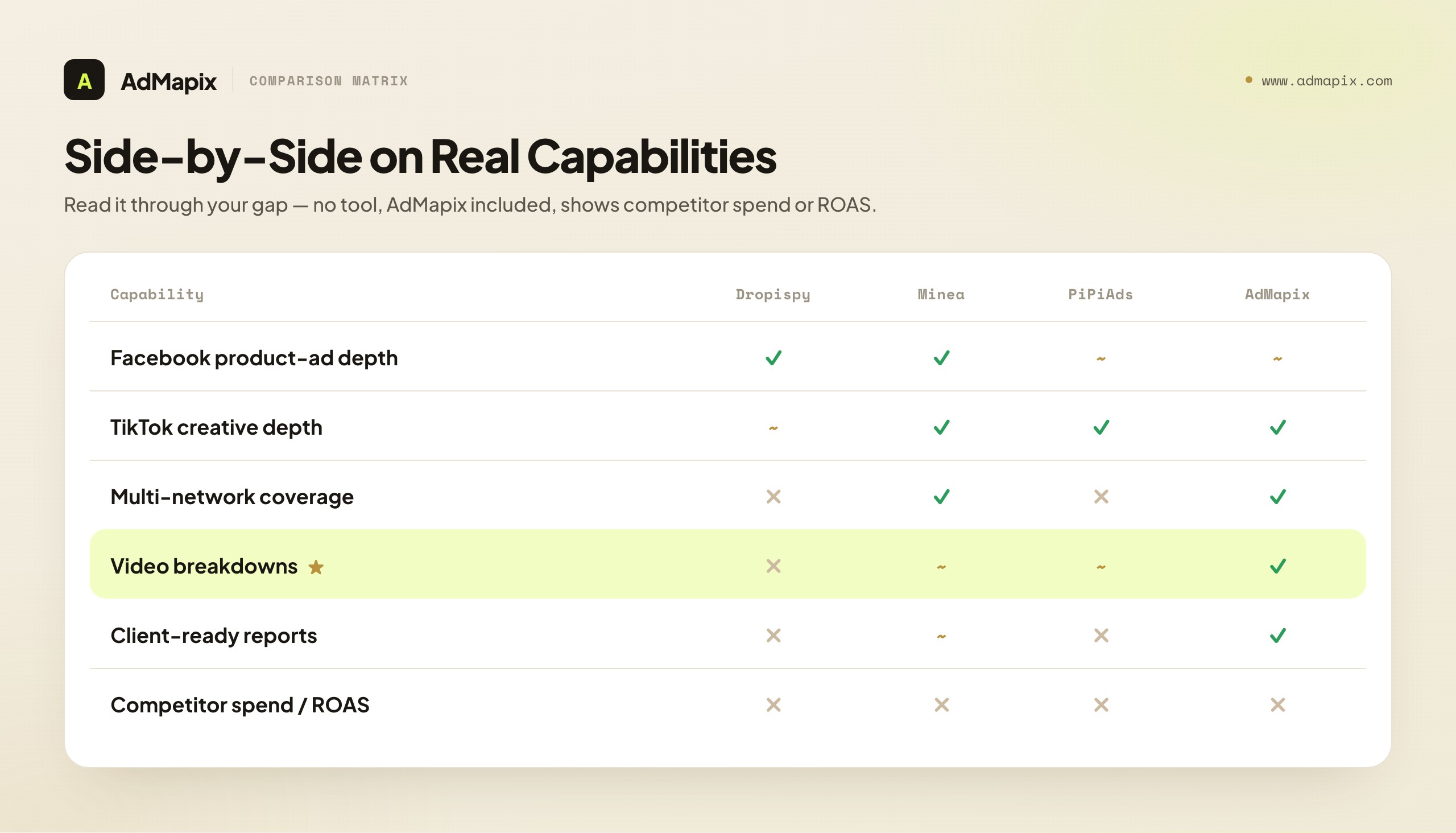Viewport: 1456px width, 833px height.
Task: Click PiPiAds cross for Multi-network coverage
Action: click(1101, 497)
